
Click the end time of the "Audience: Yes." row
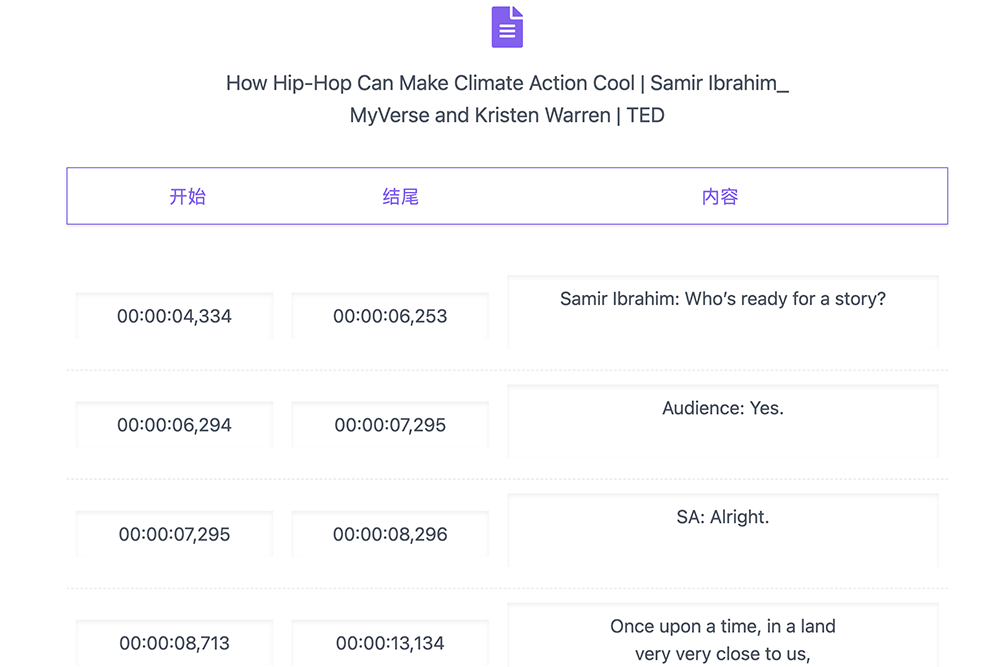point(390,426)
